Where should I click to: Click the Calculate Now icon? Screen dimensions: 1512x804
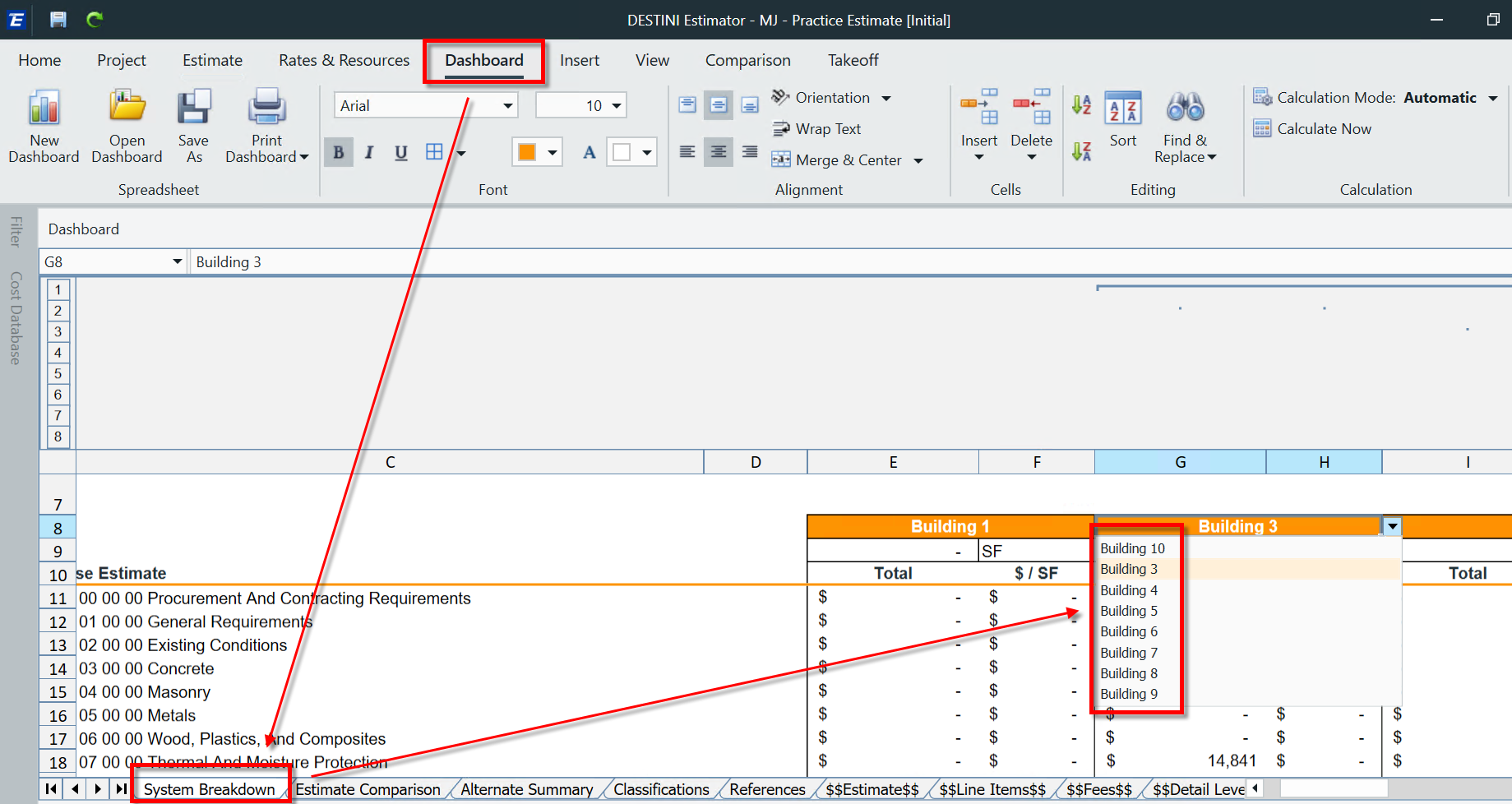click(1264, 128)
